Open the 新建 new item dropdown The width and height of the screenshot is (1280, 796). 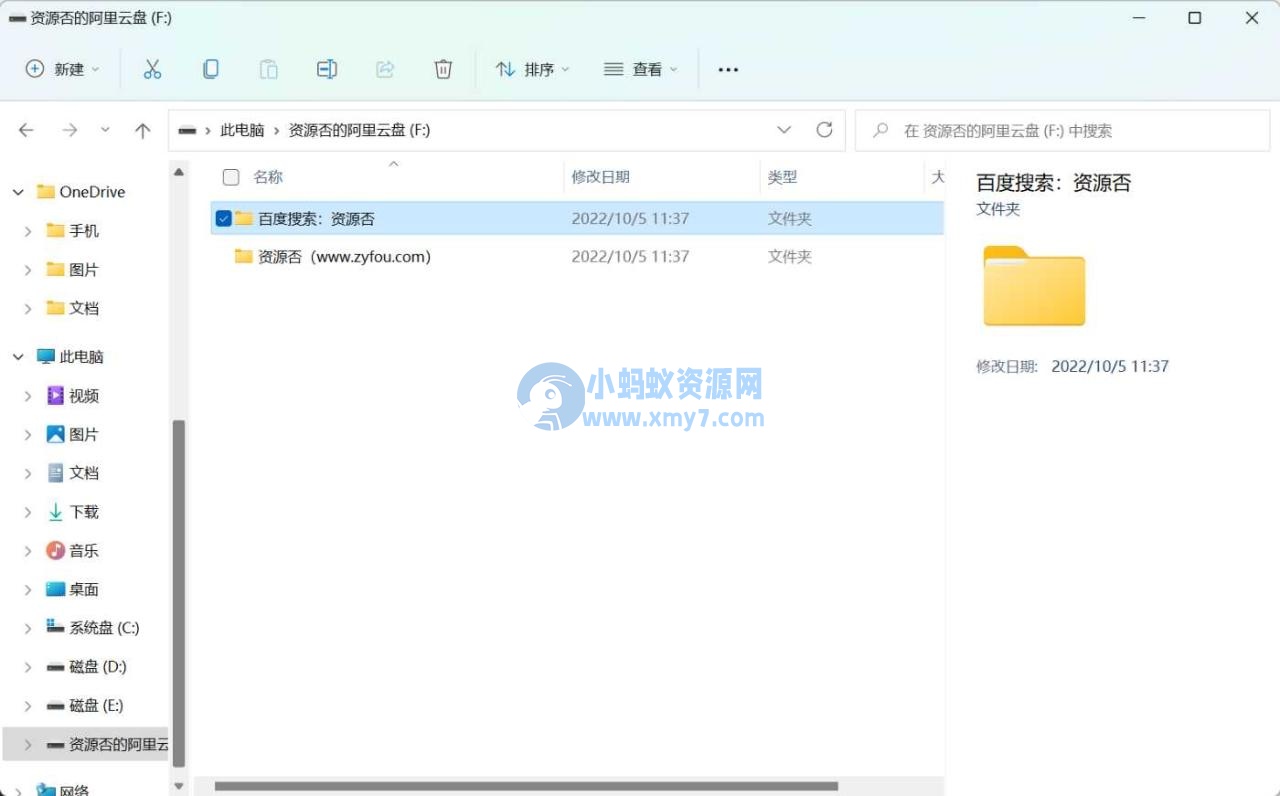[x=63, y=69]
